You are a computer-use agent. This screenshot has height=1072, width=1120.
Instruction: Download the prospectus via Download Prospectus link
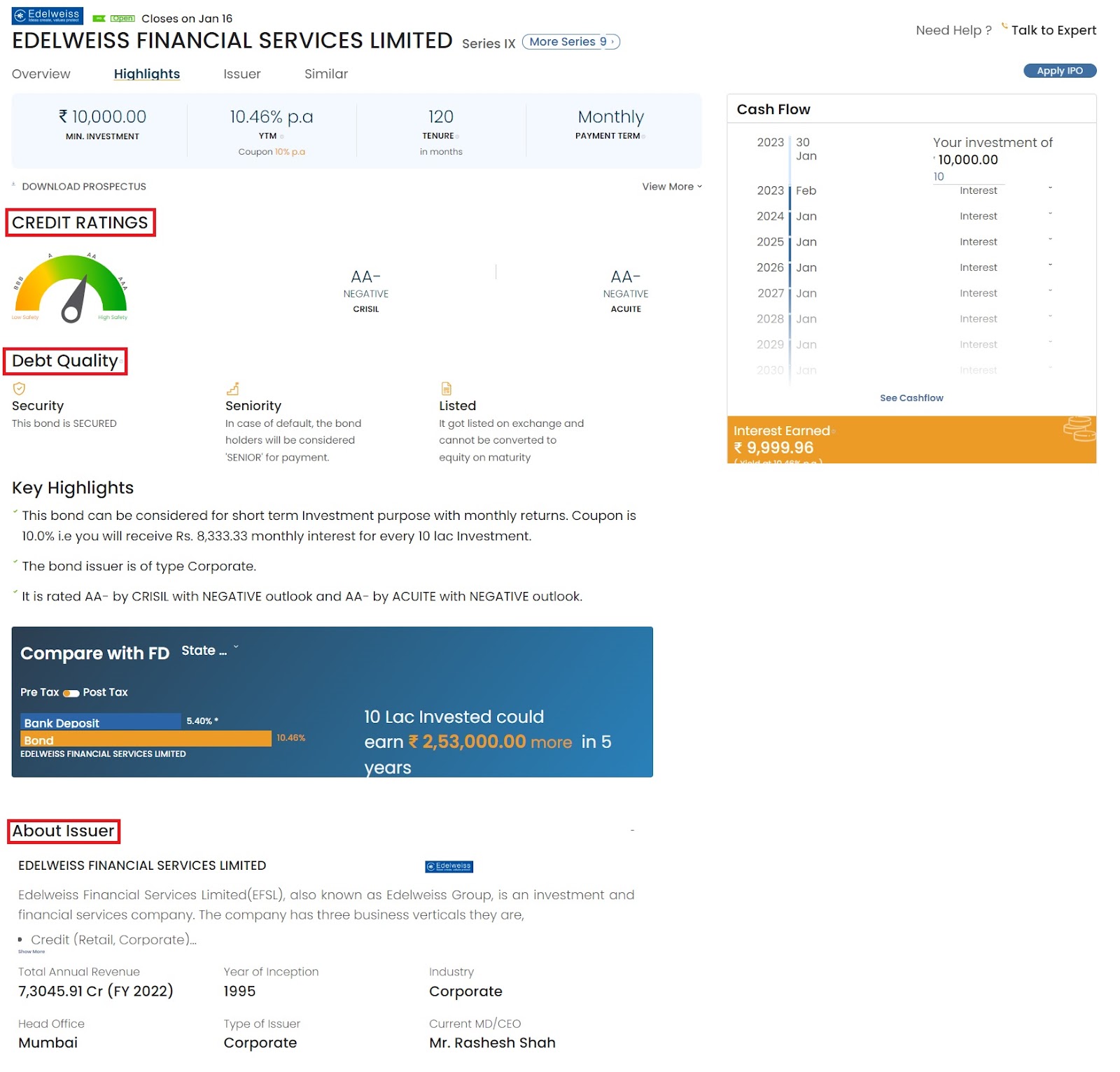pyautogui.click(x=84, y=186)
